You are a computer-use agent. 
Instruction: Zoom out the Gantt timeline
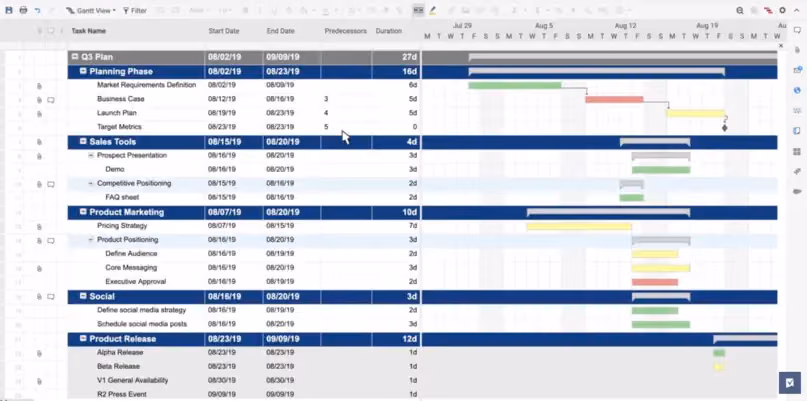pos(740,10)
